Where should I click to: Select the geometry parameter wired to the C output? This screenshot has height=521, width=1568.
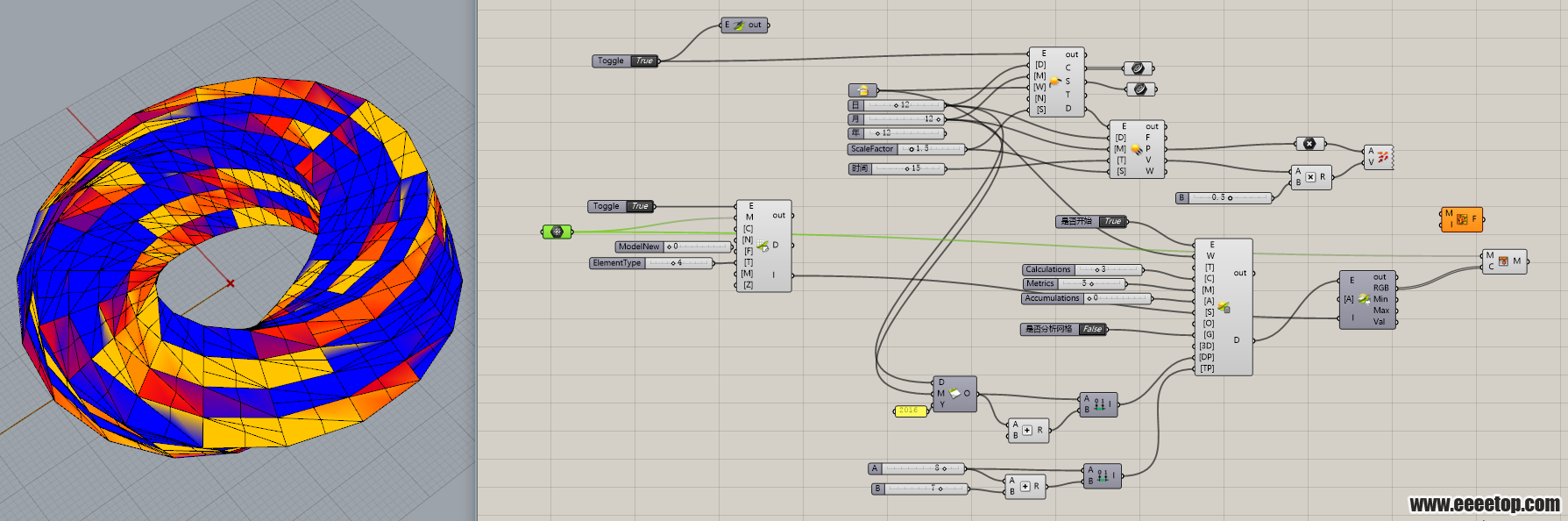(1138, 68)
